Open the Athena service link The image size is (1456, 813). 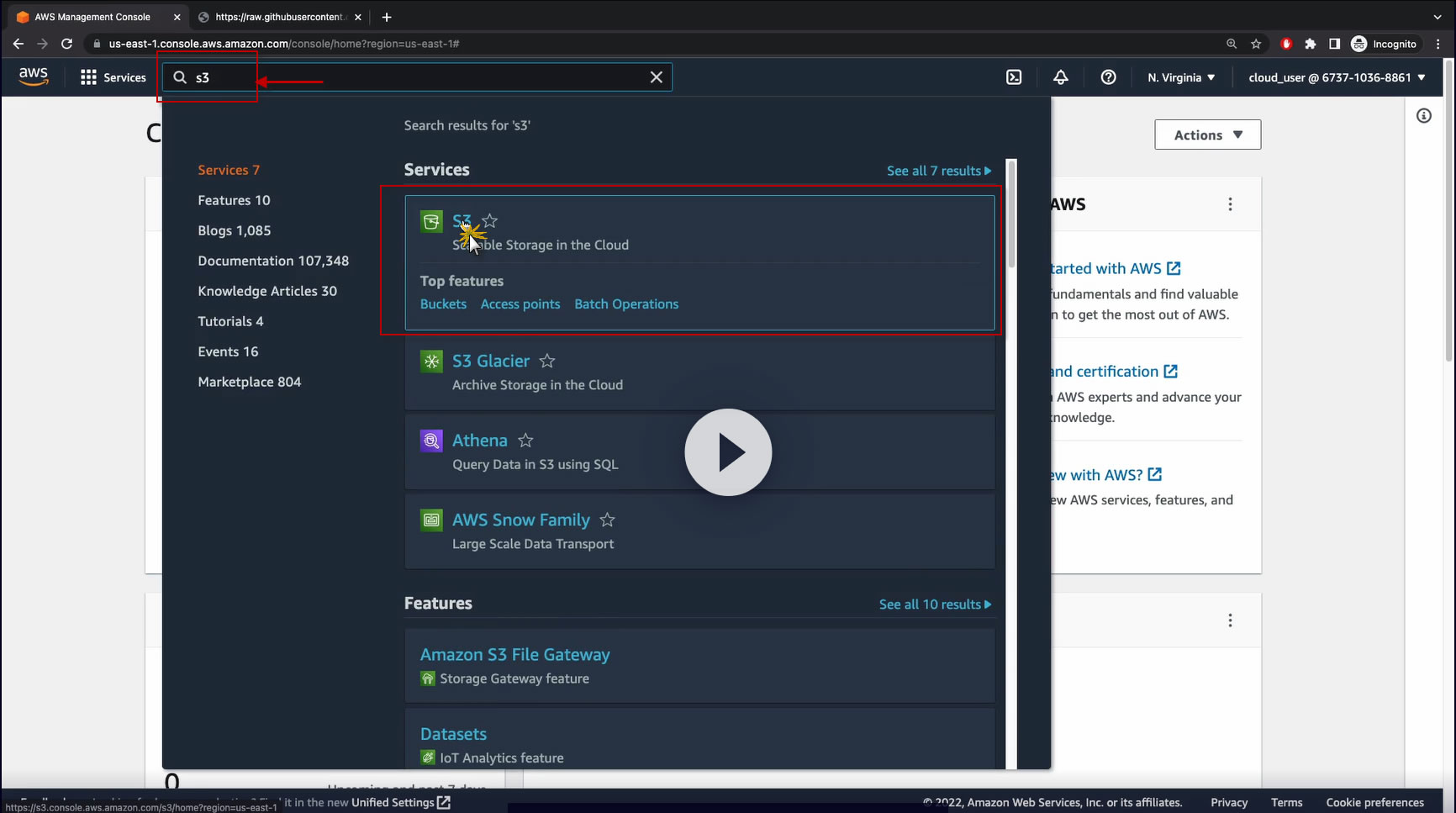coord(480,441)
